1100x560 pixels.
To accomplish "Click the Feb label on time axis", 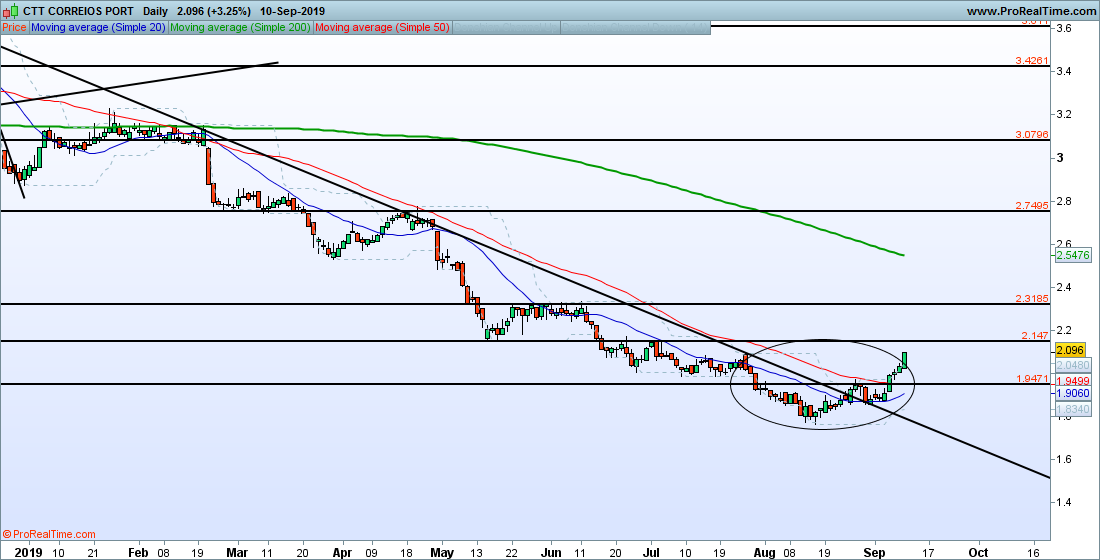I will tap(138, 552).
